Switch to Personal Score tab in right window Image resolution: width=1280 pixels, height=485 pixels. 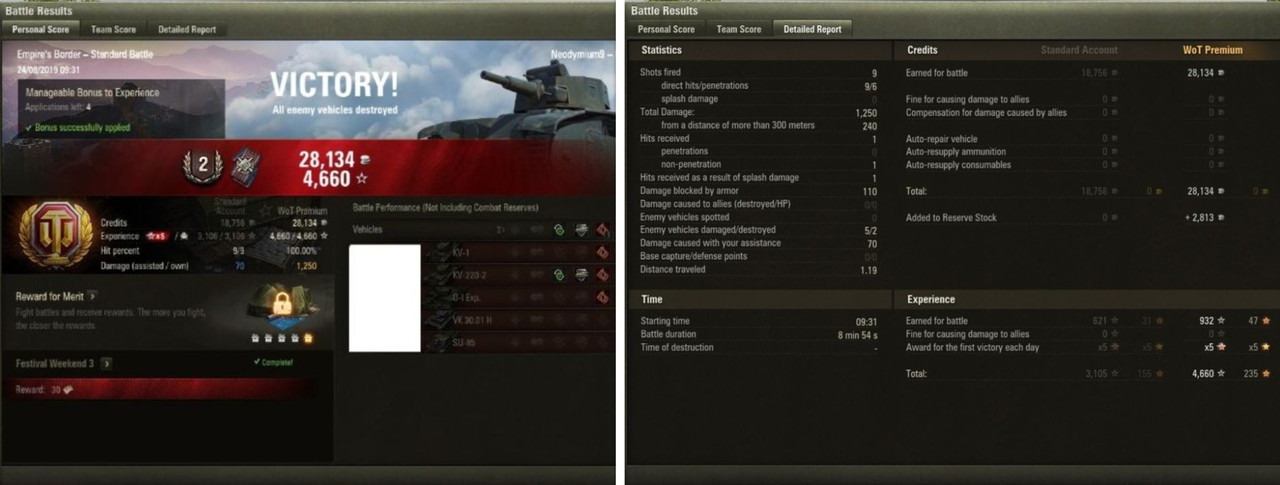pyautogui.click(x=666, y=29)
